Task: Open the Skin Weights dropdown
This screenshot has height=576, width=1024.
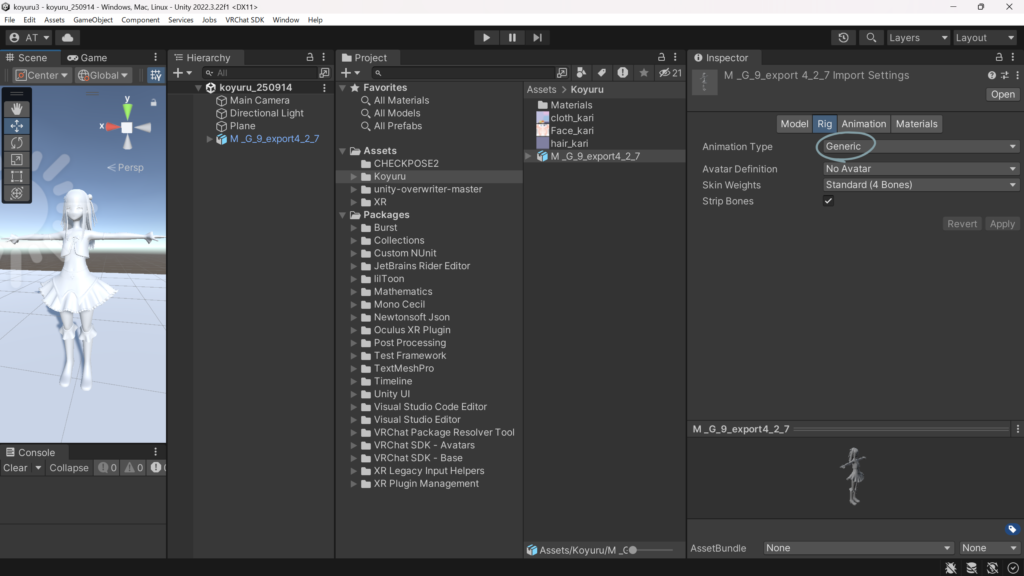Action: tap(919, 185)
